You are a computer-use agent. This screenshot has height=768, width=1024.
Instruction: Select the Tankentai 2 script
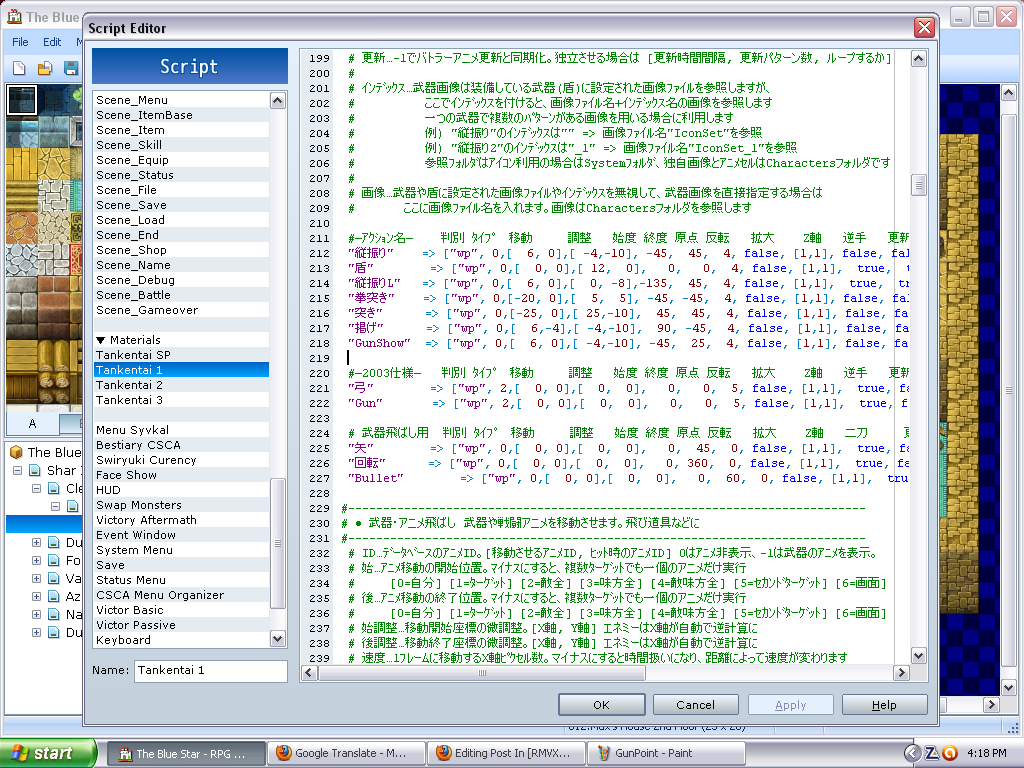click(129, 385)
